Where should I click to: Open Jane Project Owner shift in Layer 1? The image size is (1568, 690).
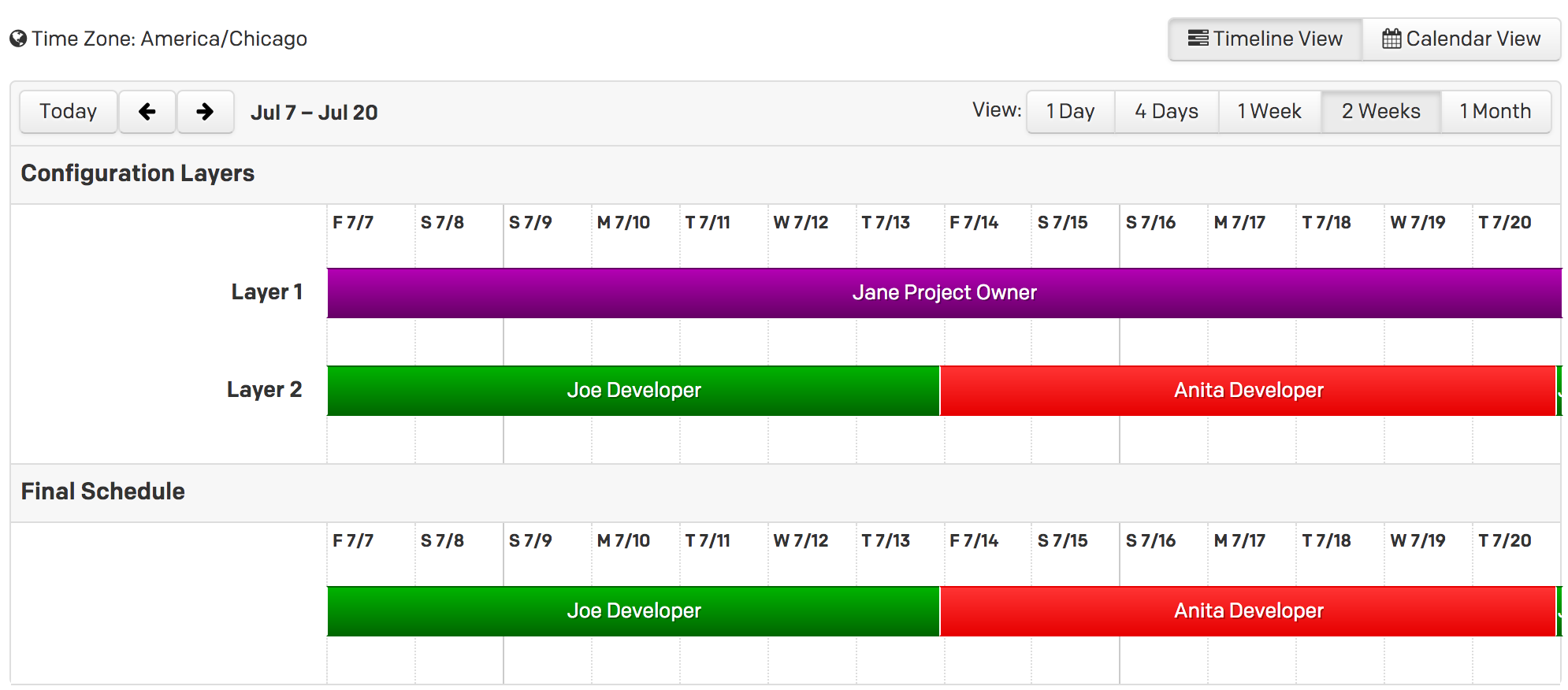944,293
